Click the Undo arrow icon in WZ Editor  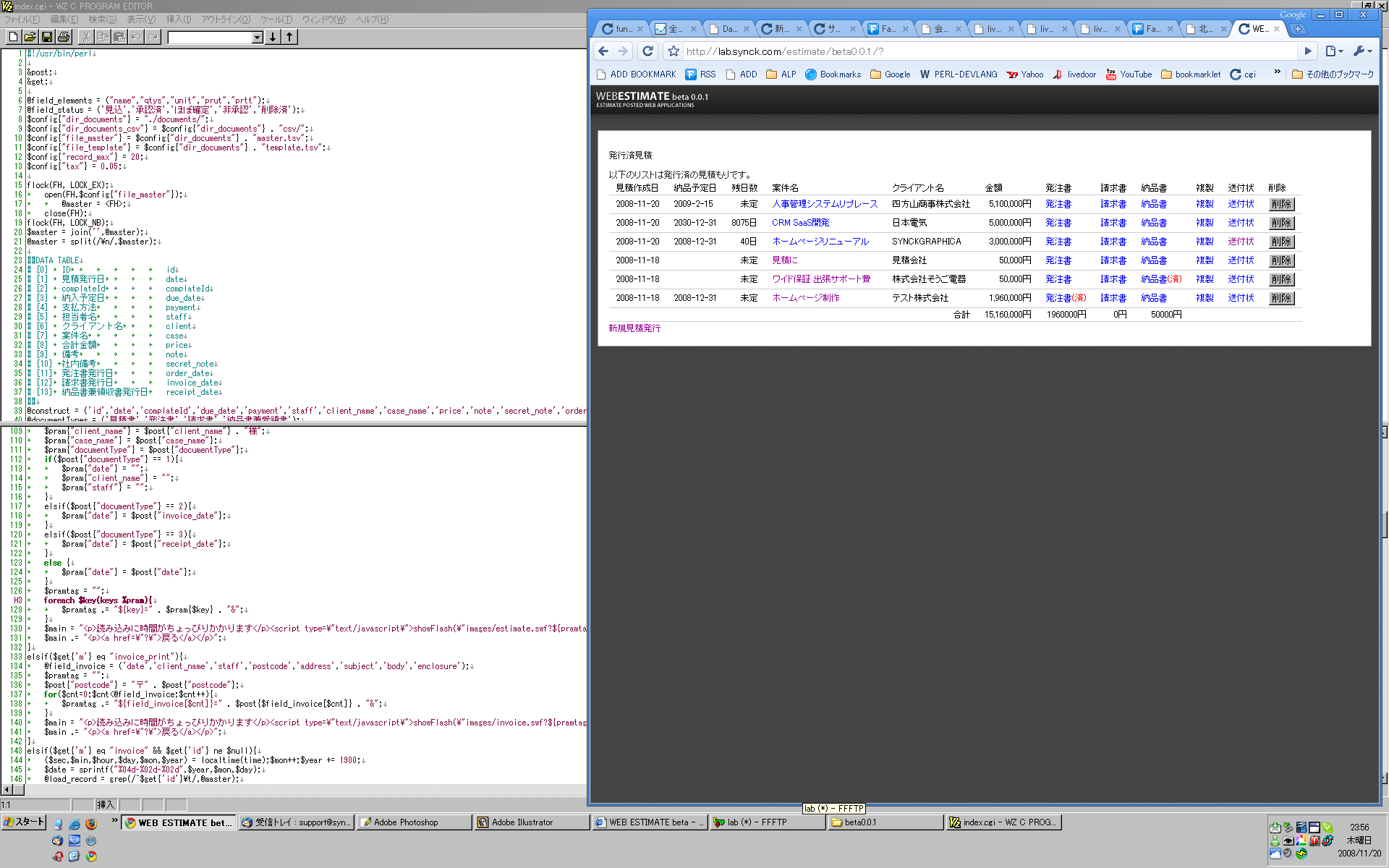click(x=136, y=37)
